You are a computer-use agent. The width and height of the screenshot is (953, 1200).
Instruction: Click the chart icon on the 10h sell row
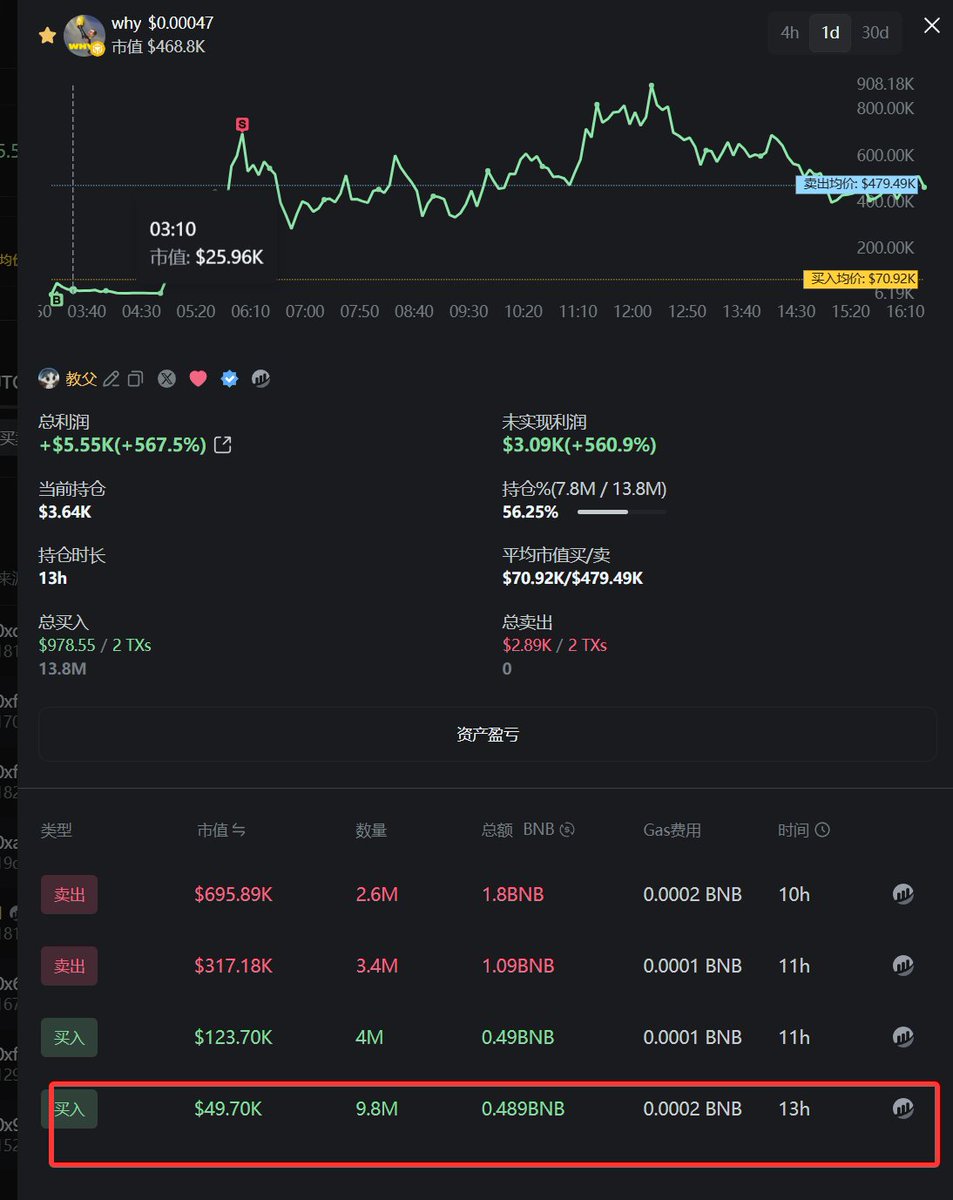pyautogui.click(x=903, y=894)
